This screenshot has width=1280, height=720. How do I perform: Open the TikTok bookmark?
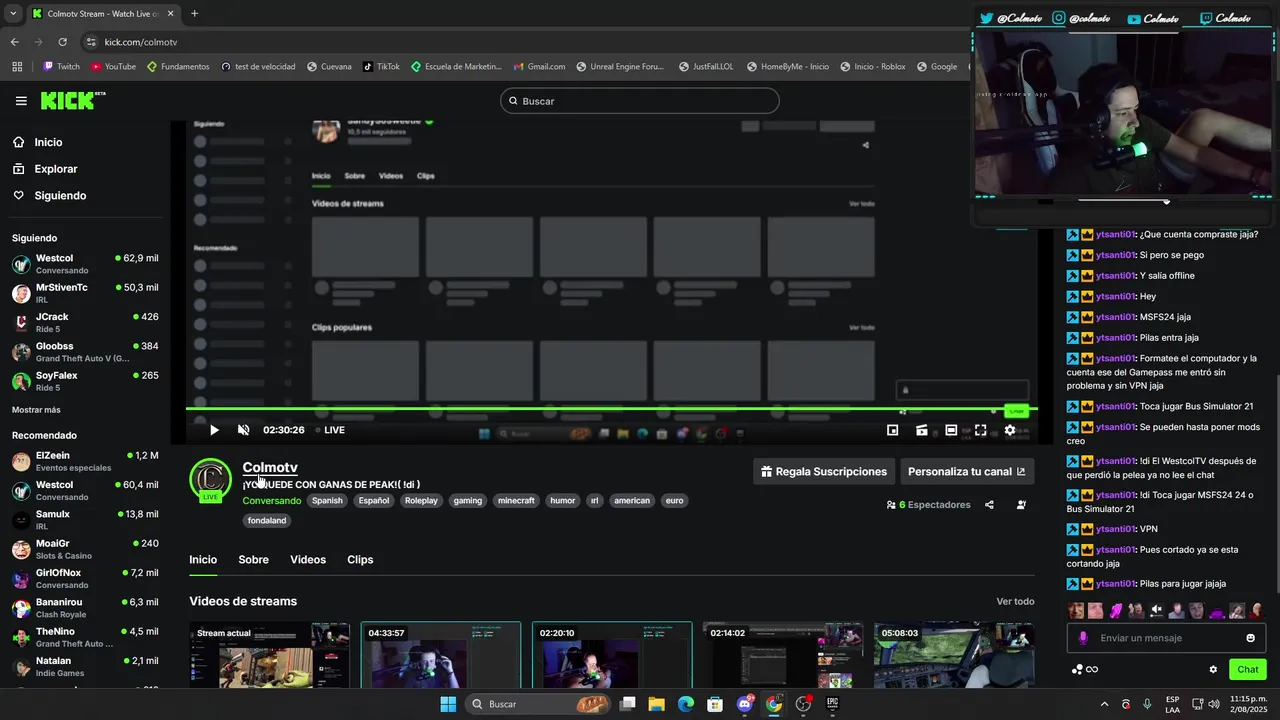coord(381,67)
